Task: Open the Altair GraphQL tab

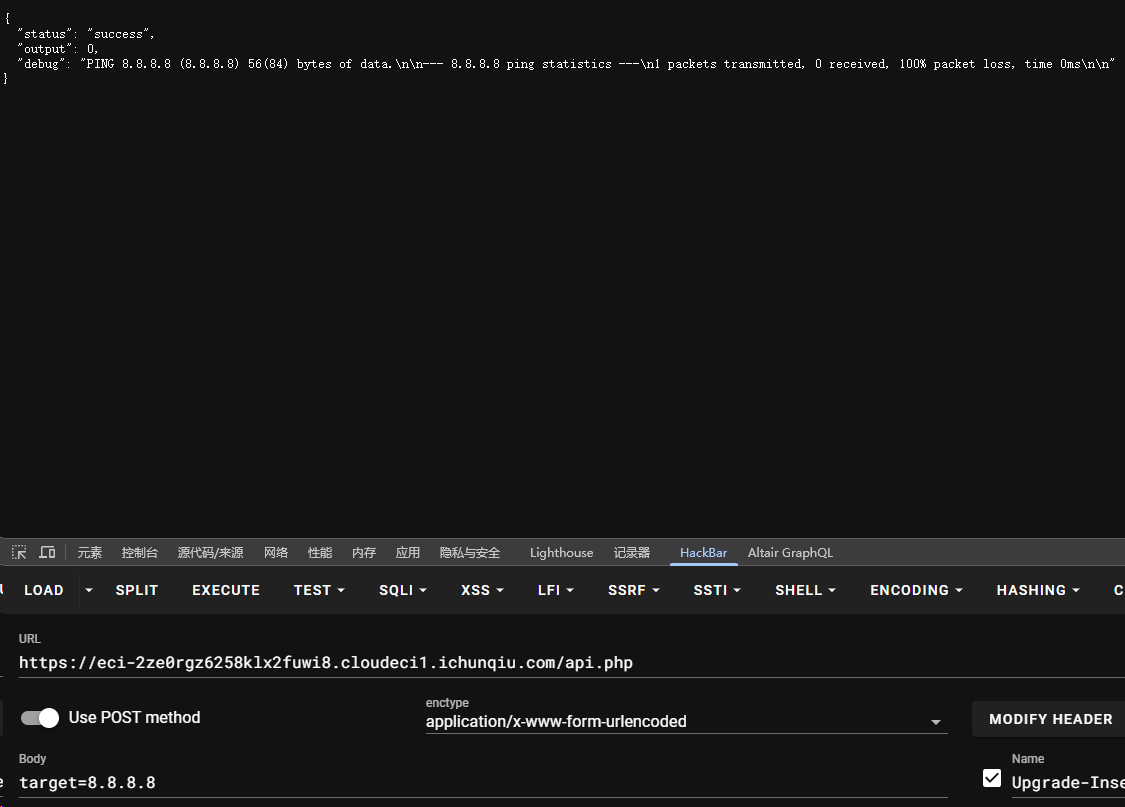Action: click(789, 552)
